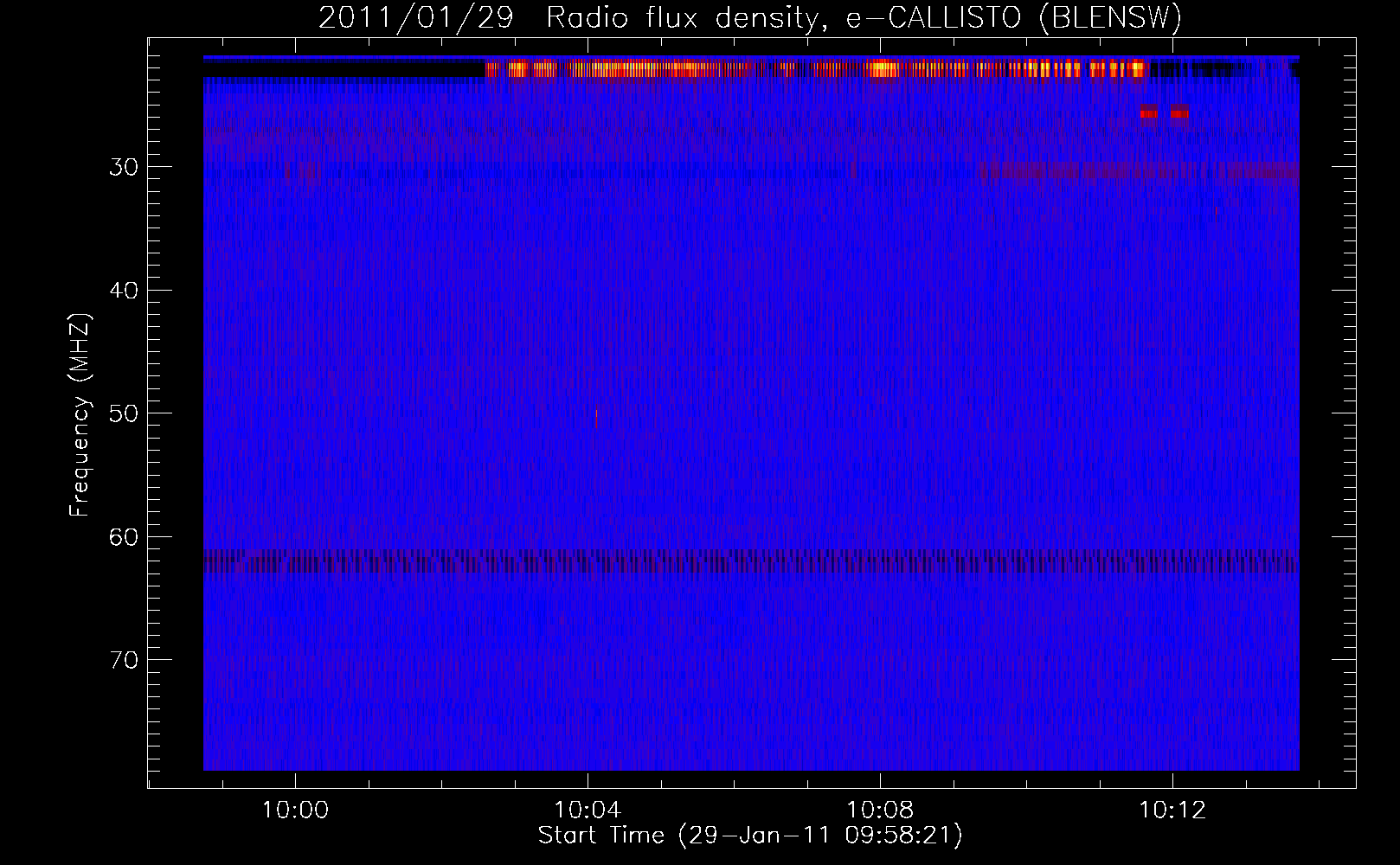Click the 'Frequency (MHZ)' axis label
Image resolution: width=1400 pixels, height=865 pixels.
click(80, 415)
